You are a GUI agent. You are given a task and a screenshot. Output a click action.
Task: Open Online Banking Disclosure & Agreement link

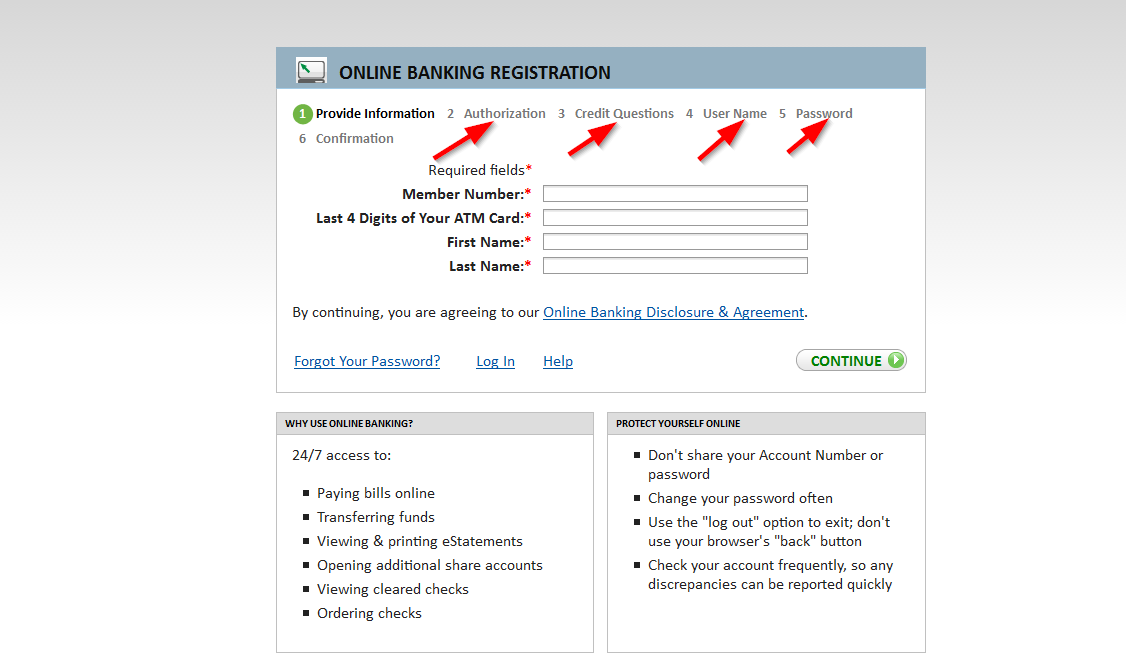click(x=674, y=312)
